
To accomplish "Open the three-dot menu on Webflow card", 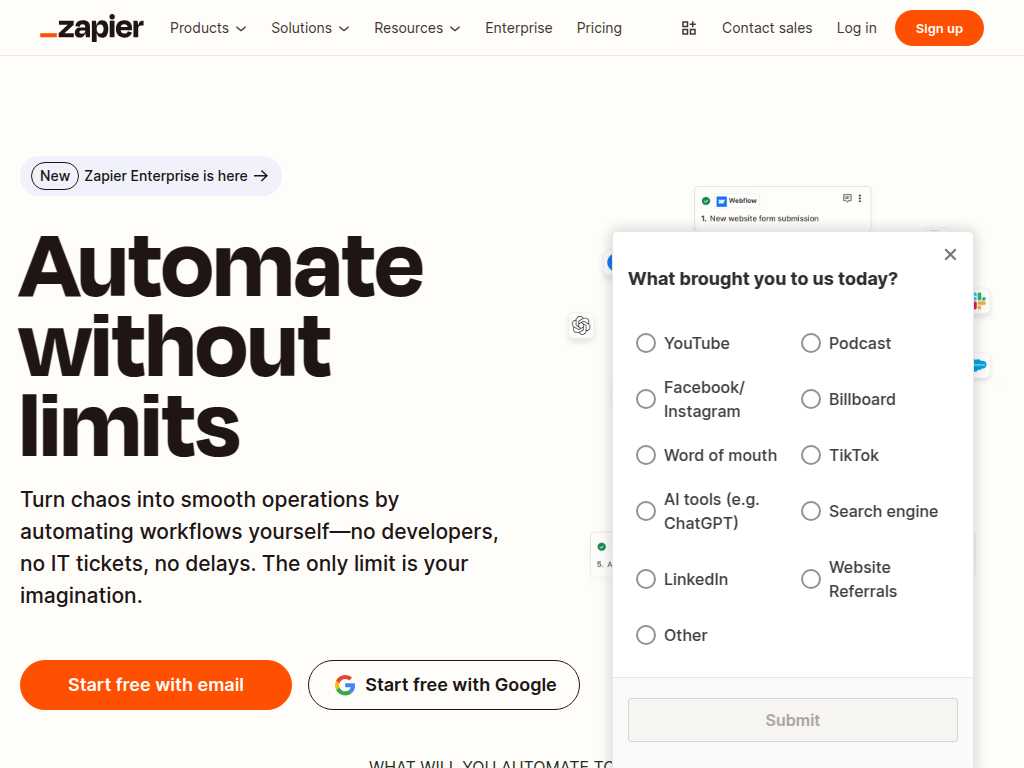I will (x=859, y=198).
